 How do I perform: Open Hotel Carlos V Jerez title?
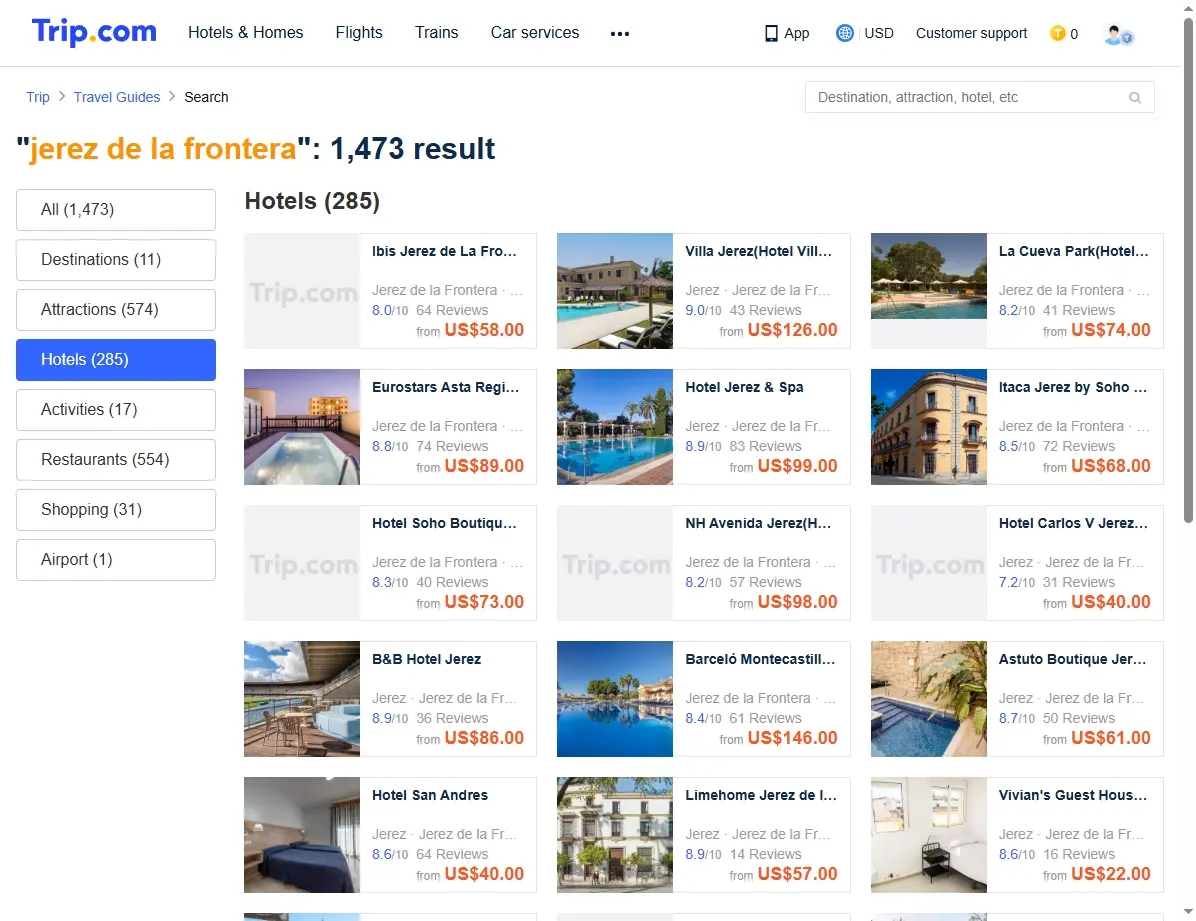pyautogui.click(x=1072, y=523)
